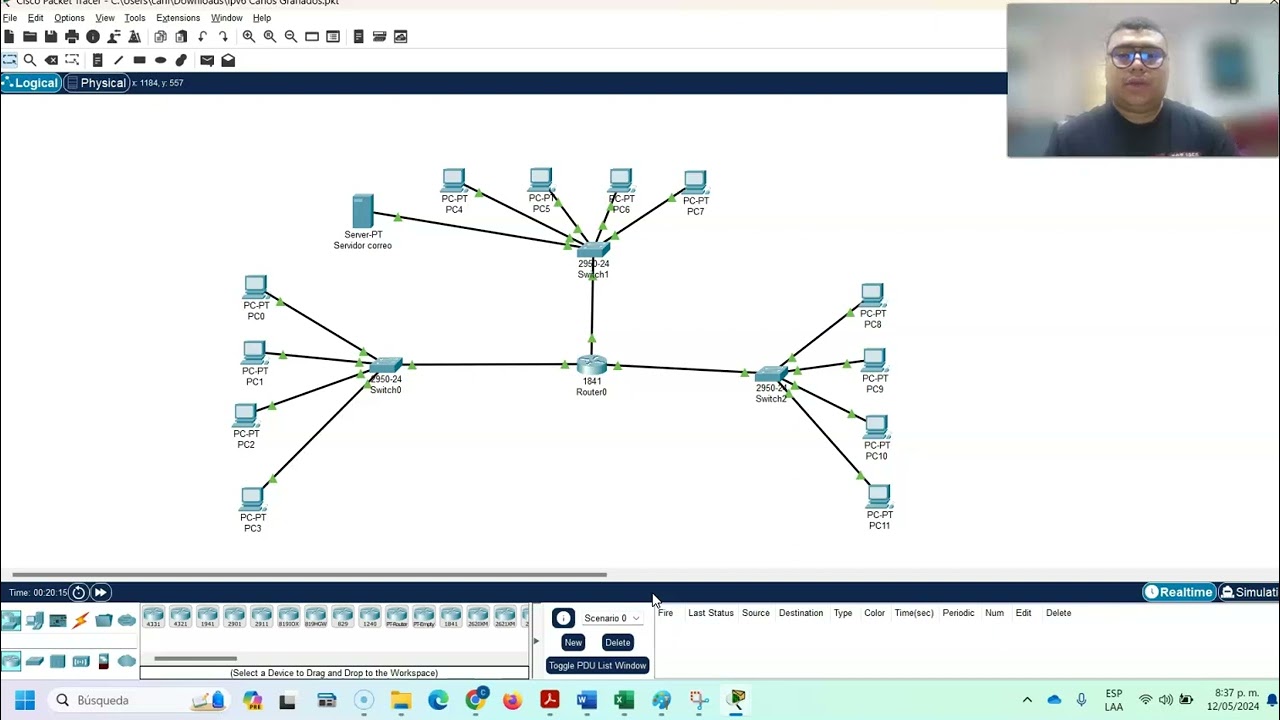Open the Extensions menu
This screenshot has height=720, width=1280.
pos(178,18)
